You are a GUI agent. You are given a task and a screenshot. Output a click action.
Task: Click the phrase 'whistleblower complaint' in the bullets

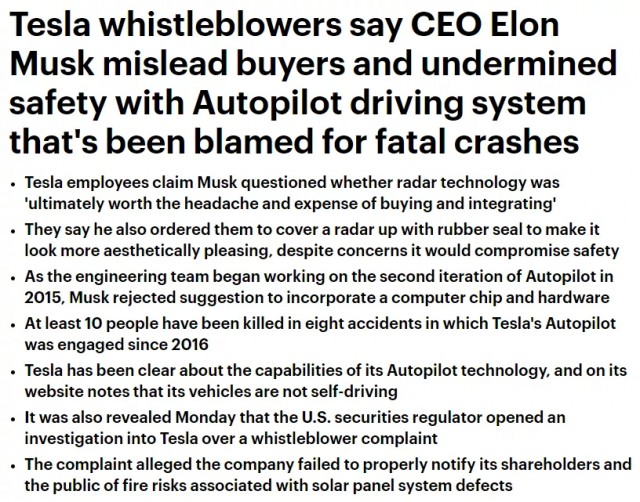(x=344, y=438)
